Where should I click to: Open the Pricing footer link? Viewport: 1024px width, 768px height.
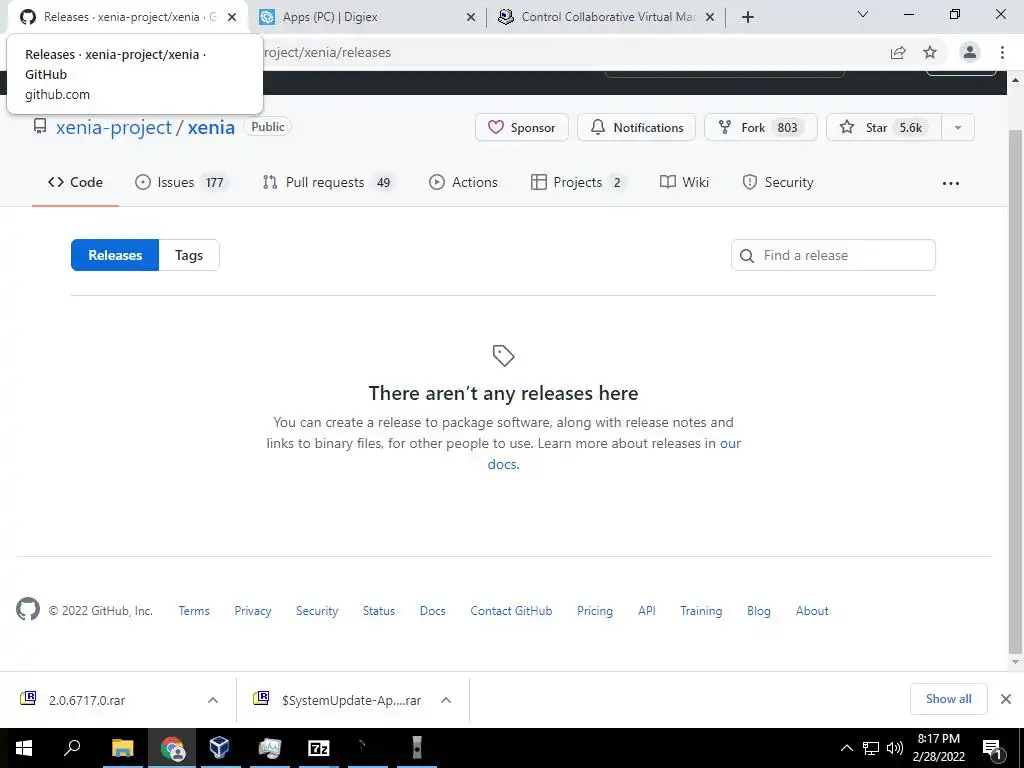pos(595,611)
